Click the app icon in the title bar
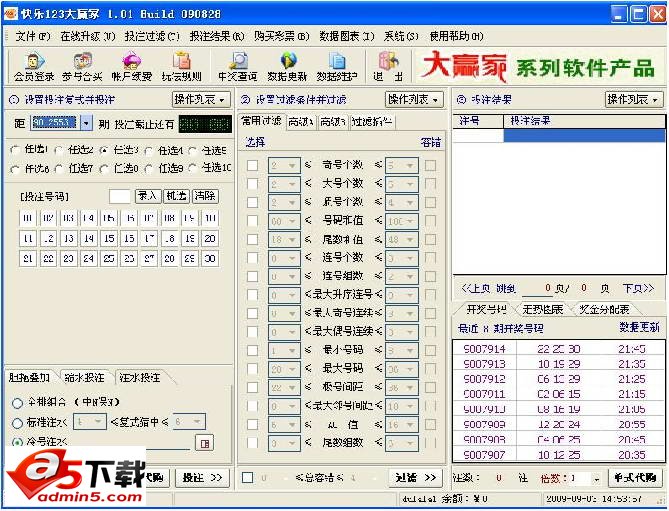The height and width of the screenshot is (511, 669). (x=11, y=14)
